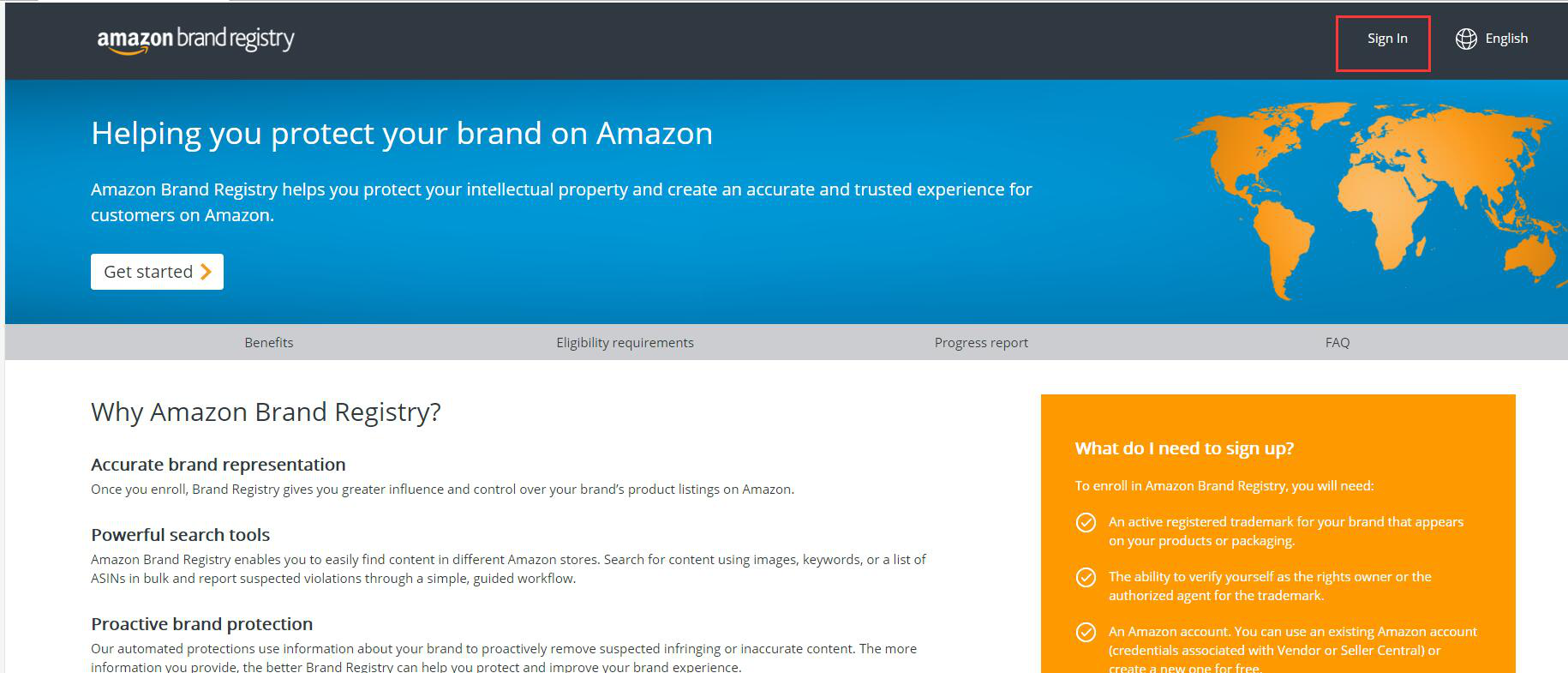Click the 'Accurate brand representation' heading
1568x673 pixels.
[218, 465]
